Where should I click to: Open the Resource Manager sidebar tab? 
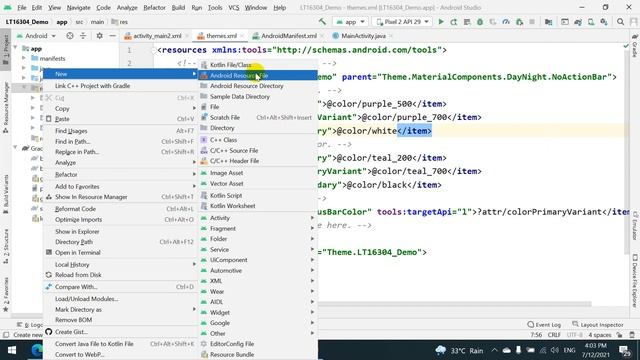[6, 107]
